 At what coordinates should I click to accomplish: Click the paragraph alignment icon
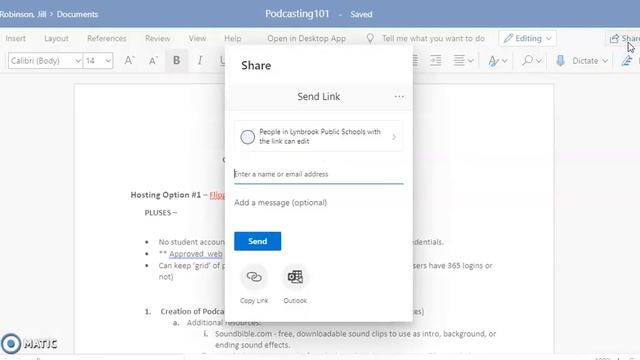click(x=459, y=60)
